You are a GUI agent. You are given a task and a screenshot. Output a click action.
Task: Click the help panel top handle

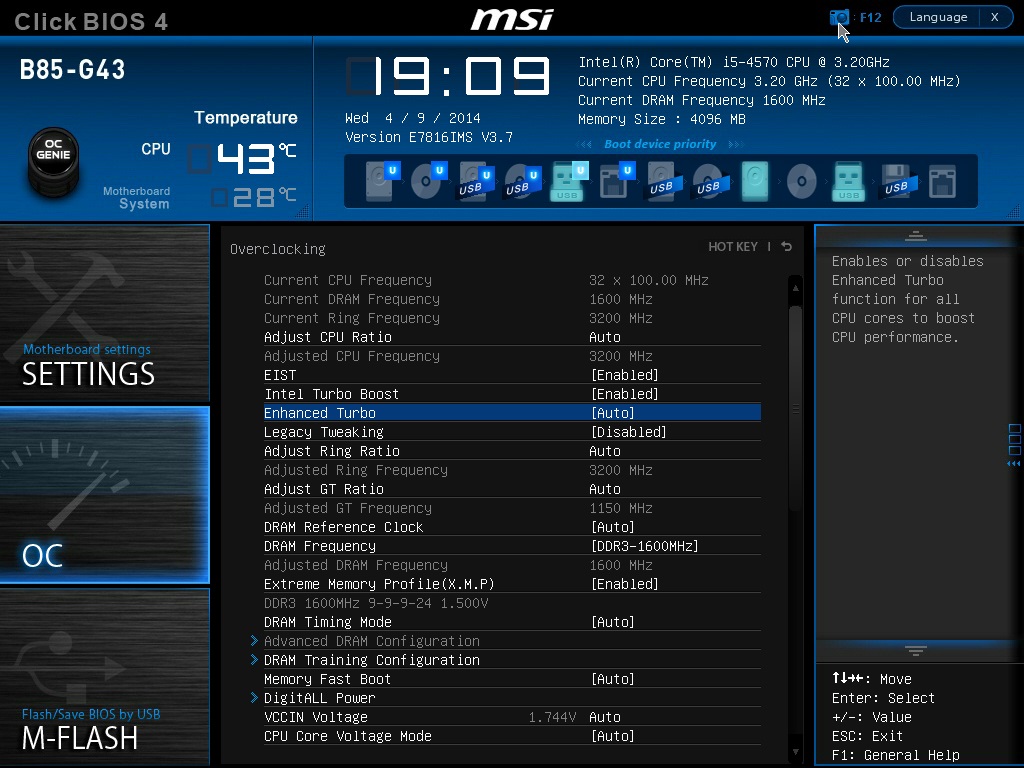tap(916, 235)
